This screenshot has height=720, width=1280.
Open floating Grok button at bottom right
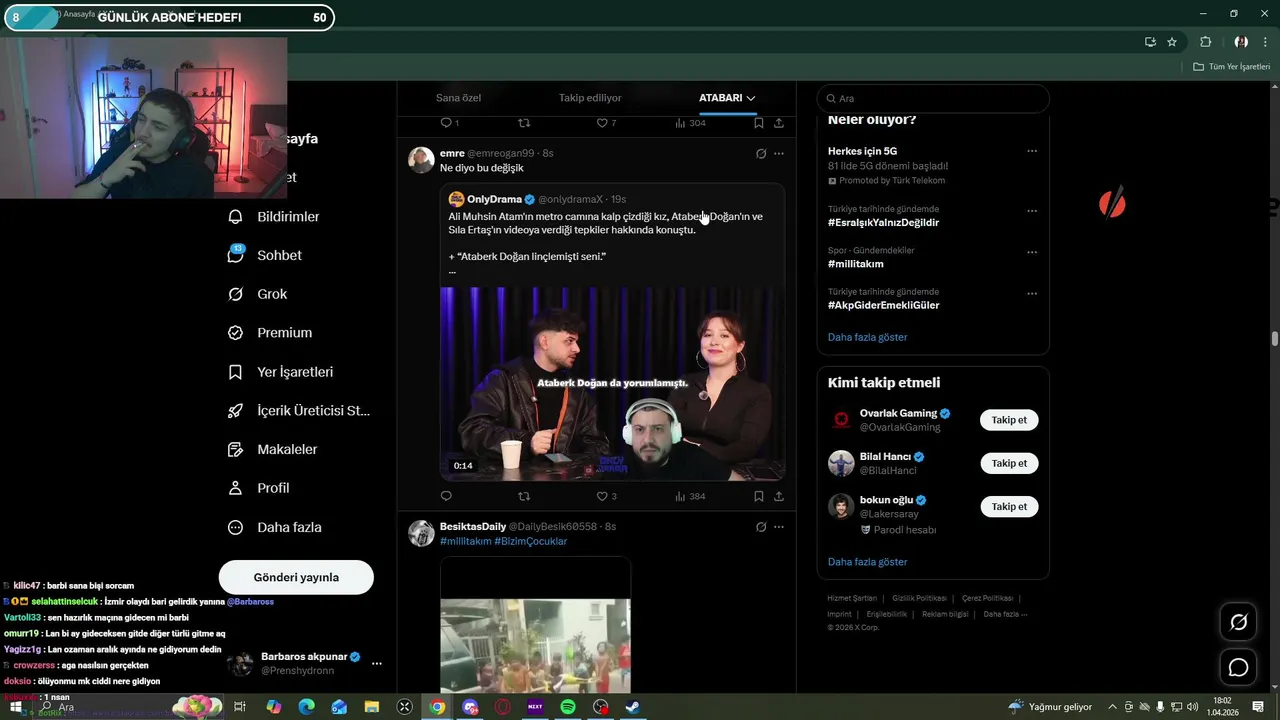point(1238,622)
